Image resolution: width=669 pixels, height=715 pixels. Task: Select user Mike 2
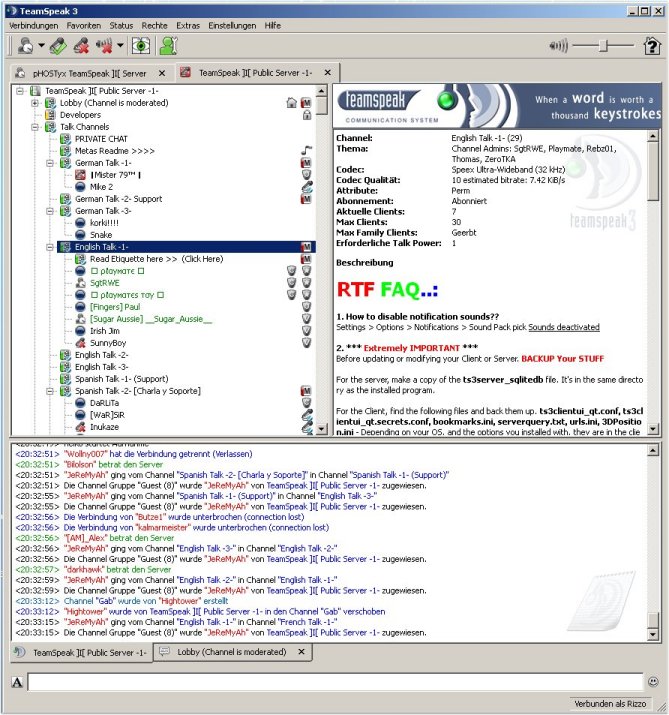[x=101, y=187]
